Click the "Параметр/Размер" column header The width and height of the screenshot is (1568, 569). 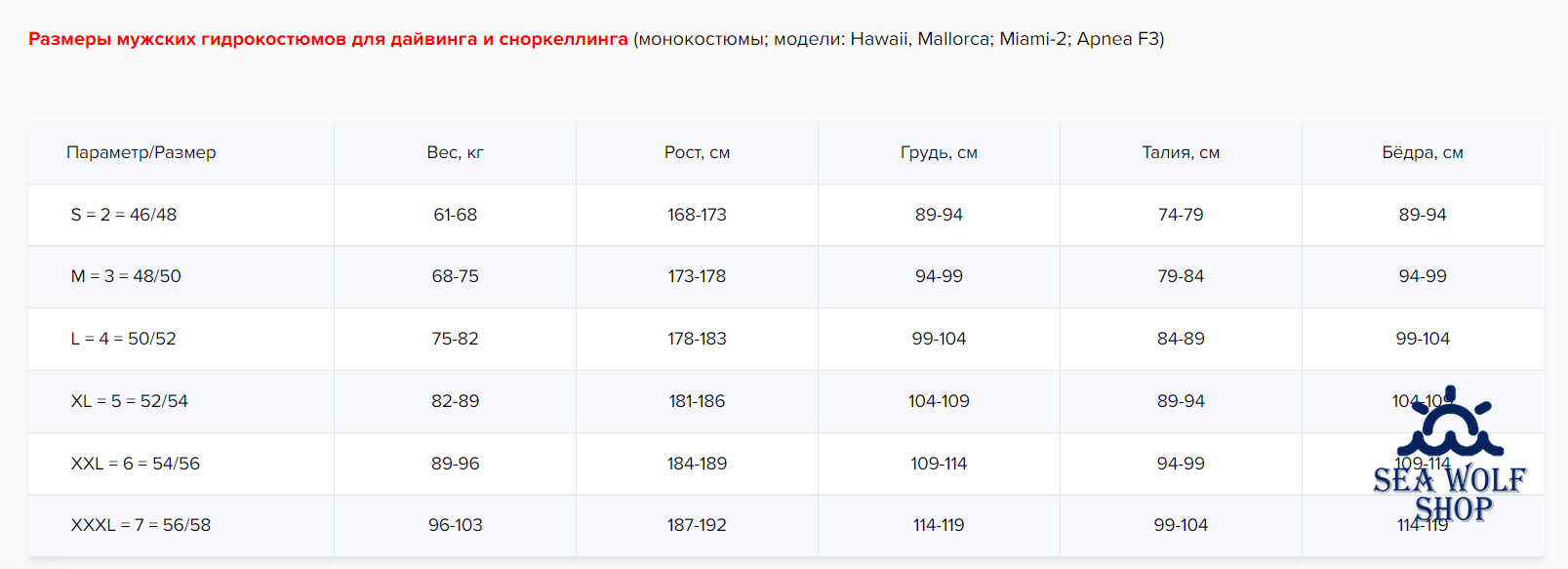(141, 152)
